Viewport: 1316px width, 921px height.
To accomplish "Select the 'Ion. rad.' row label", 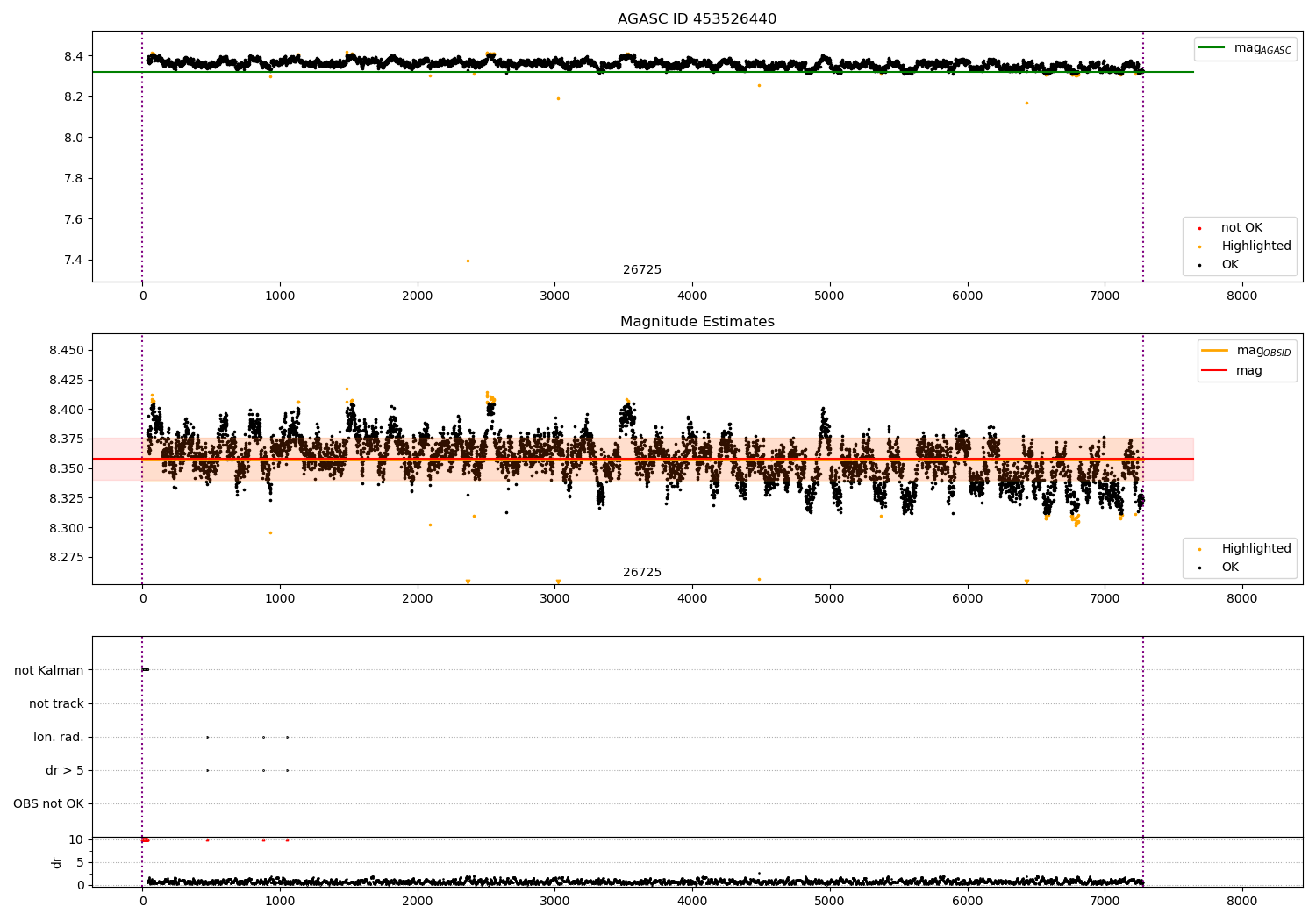I will [59, 737].
